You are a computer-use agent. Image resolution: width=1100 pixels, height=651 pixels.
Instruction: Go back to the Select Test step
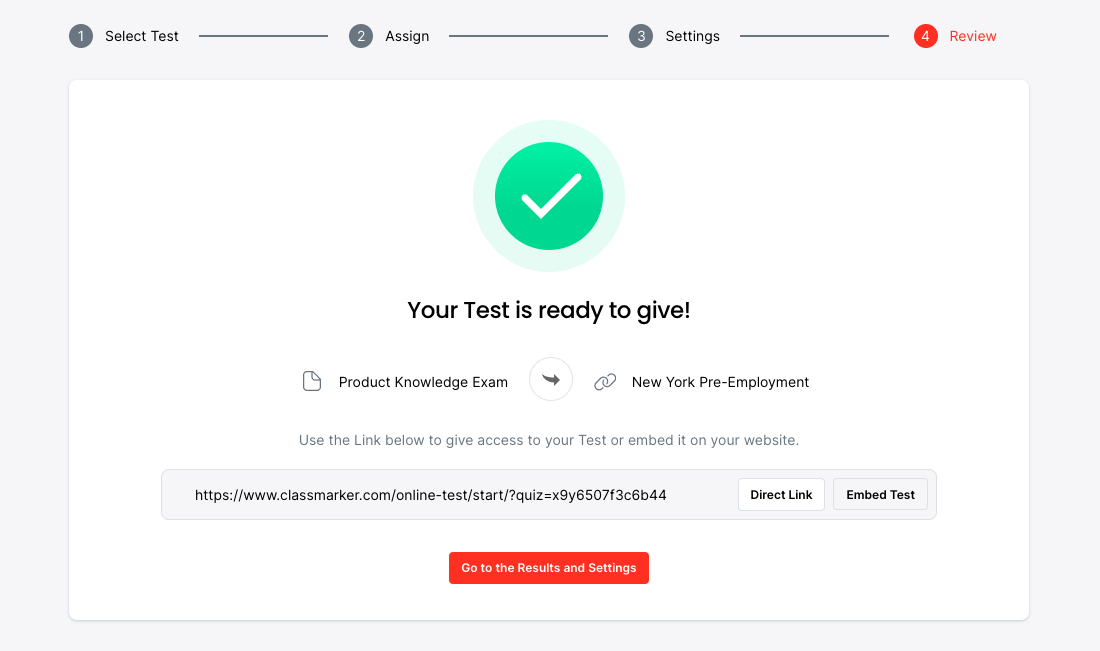(x=142, y=36)
